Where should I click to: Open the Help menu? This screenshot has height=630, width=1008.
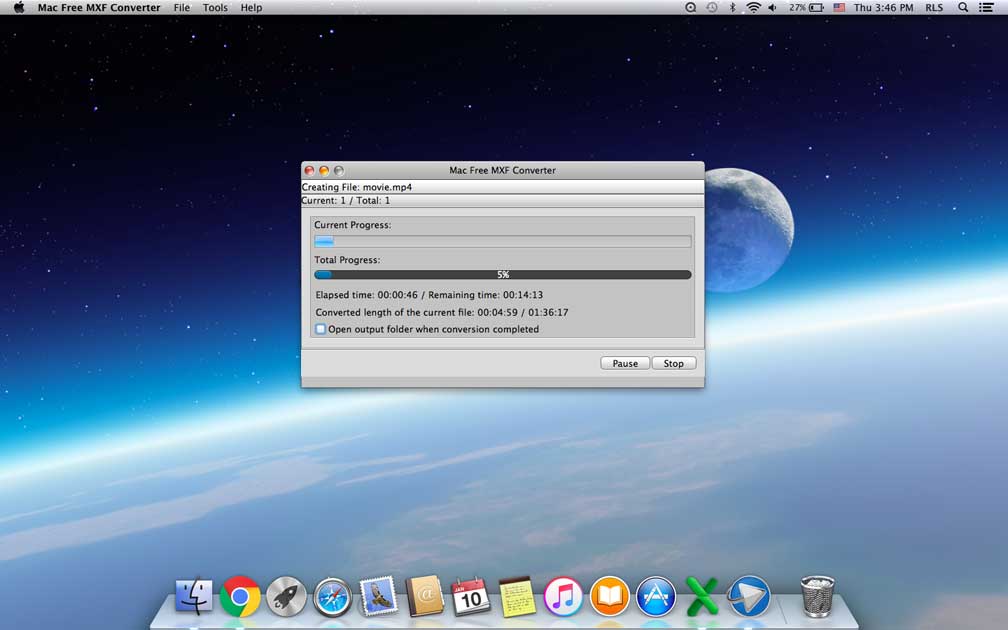point(251,8)
